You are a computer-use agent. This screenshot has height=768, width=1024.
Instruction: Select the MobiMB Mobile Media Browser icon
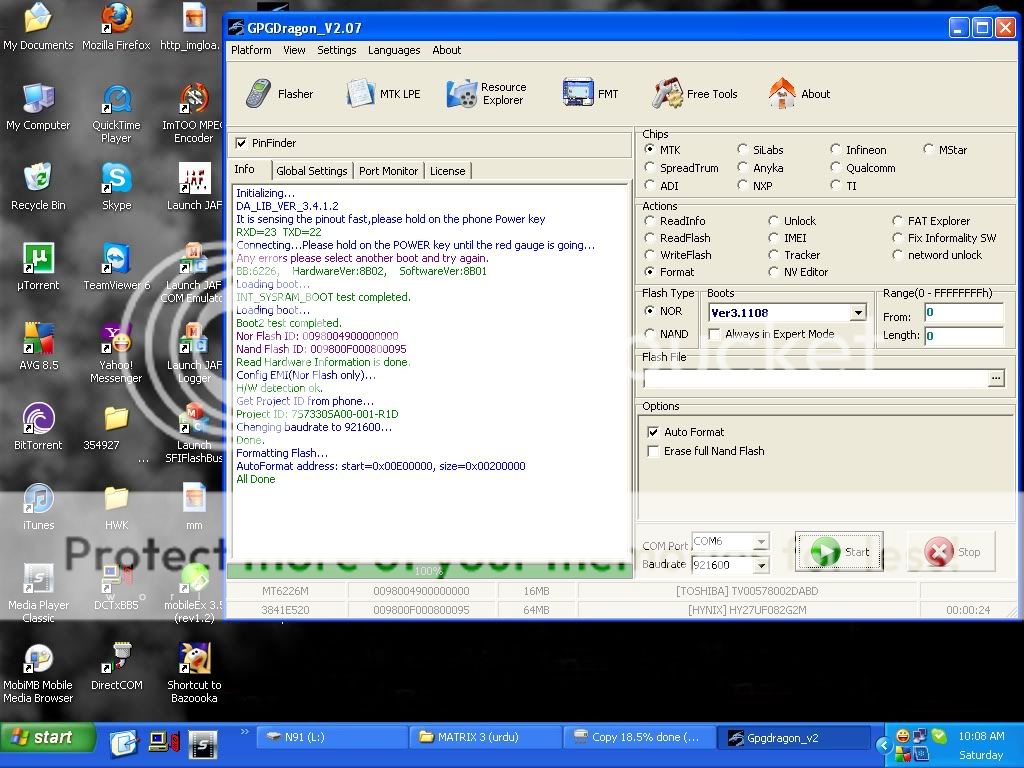pos(38,673)
